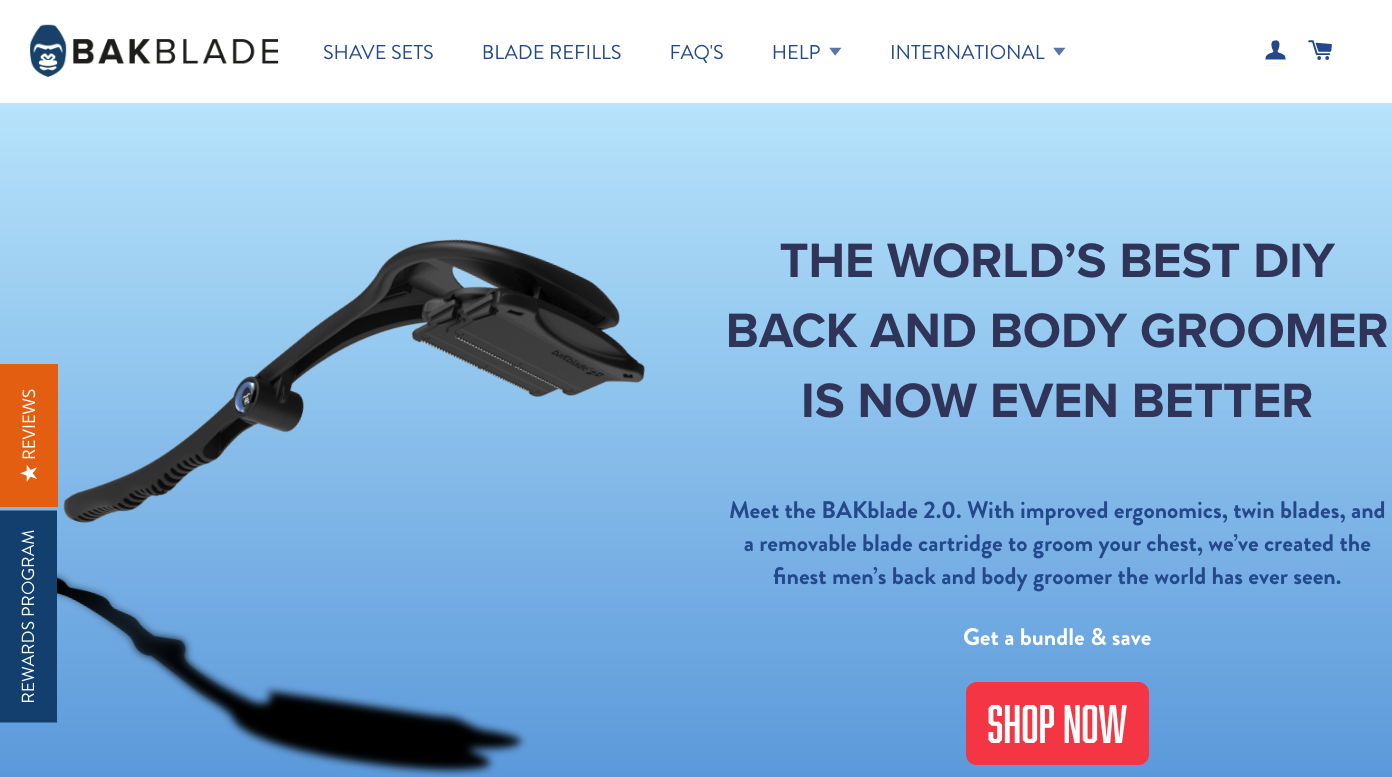Expand the INTERNATIONAL dropdown arrow
The width and height of the screenshot is (1392, 777).
tap(1059, 51)
